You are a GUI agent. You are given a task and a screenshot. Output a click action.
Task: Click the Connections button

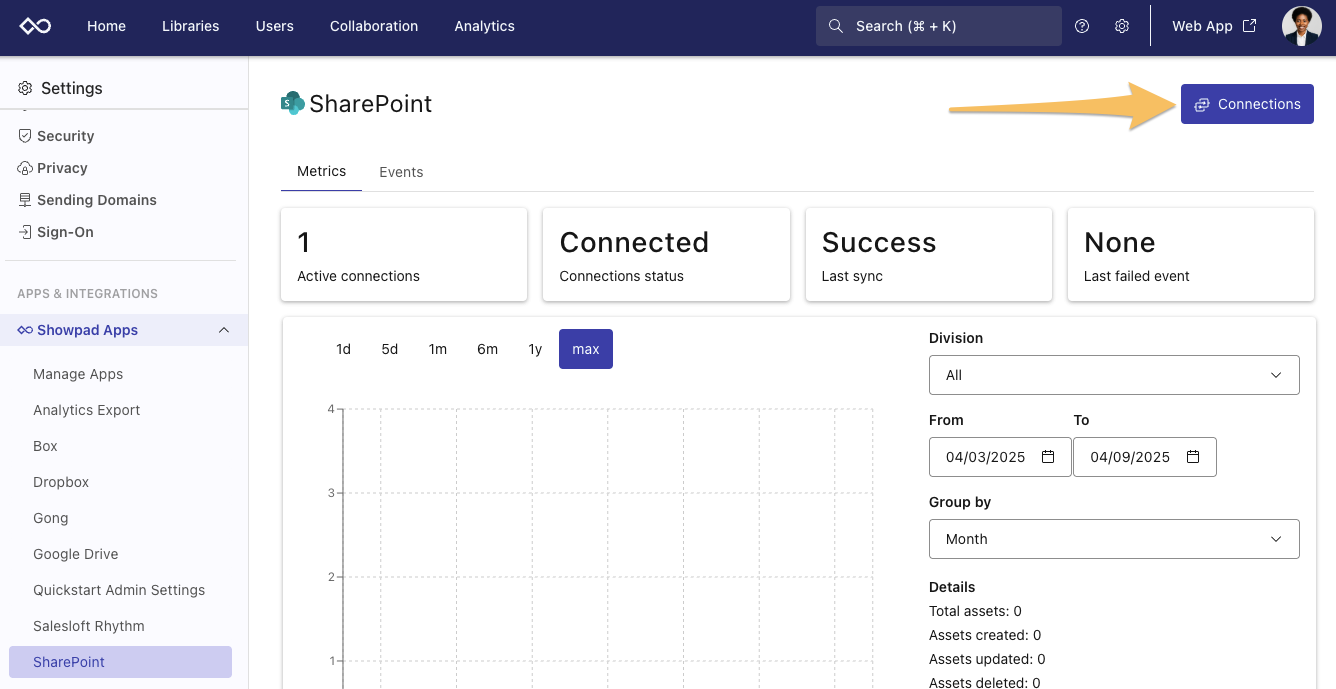(x=1247, y=103)
